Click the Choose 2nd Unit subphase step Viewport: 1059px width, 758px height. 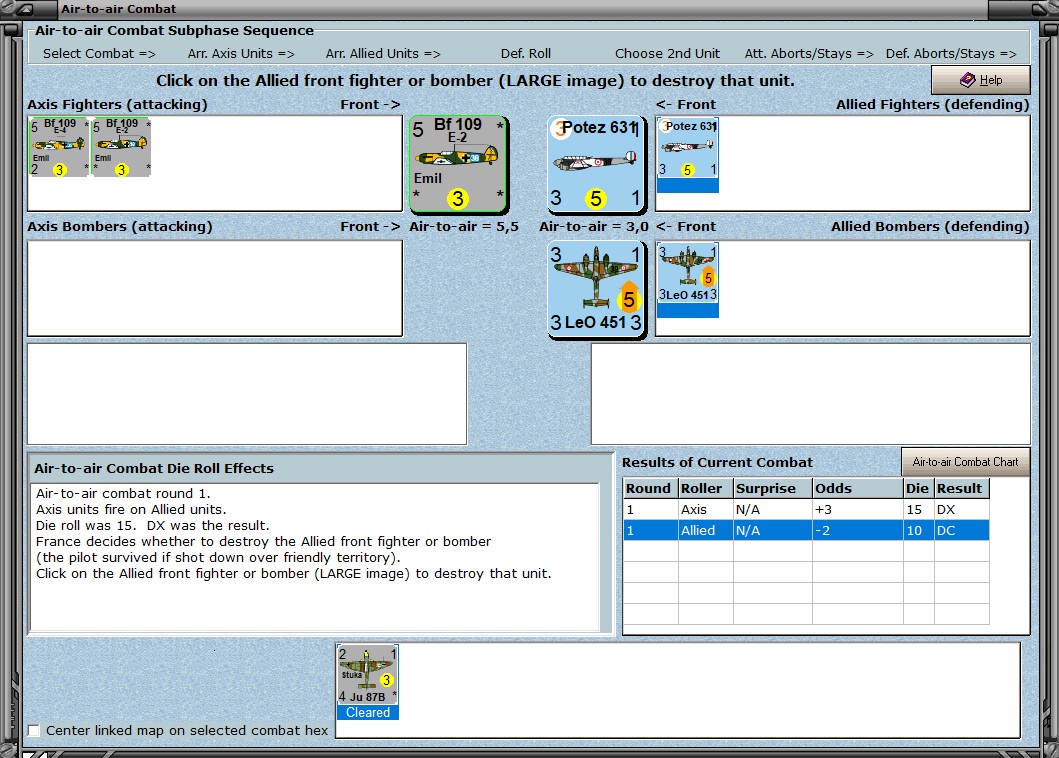coord(667,53)
